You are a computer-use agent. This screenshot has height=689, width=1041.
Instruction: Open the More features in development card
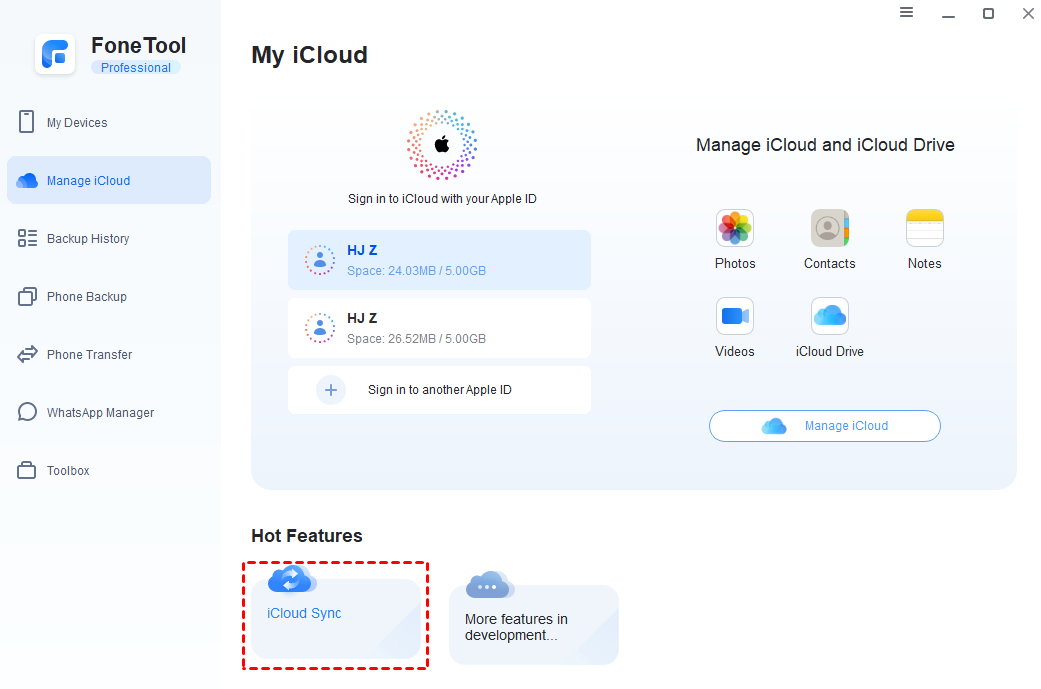click(x=533, y=623)
